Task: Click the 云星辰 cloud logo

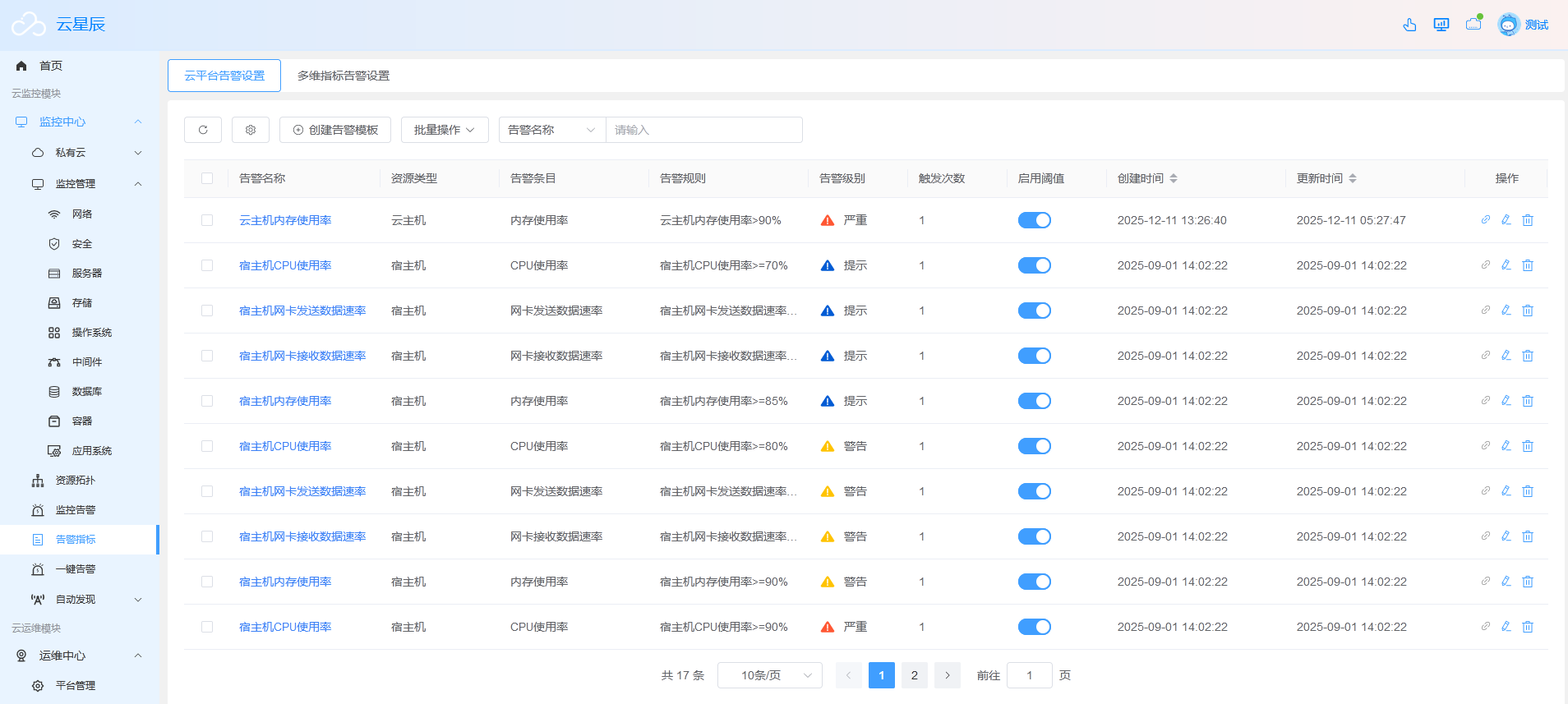Action: pyautogui.click(x=29, y=25)
